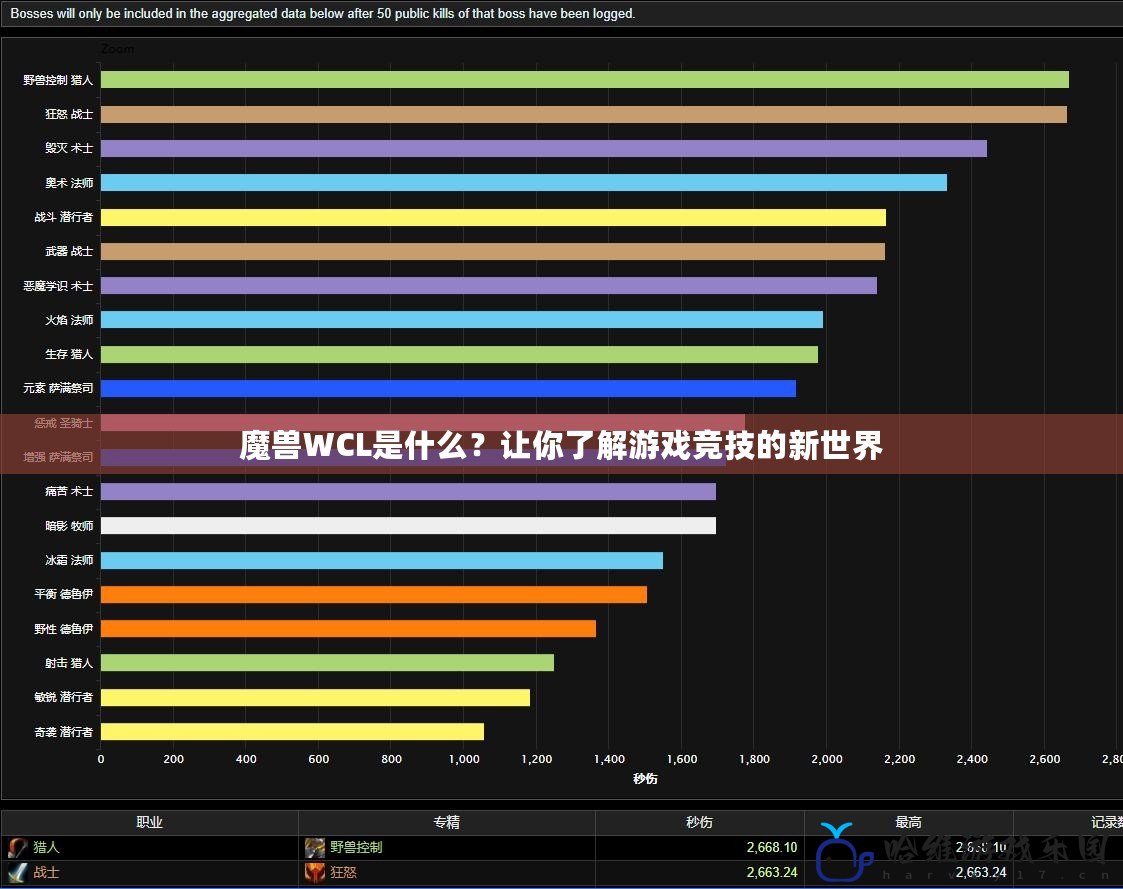
Task: Click the 射击 猎人 axis label
Action: (69, 663)
